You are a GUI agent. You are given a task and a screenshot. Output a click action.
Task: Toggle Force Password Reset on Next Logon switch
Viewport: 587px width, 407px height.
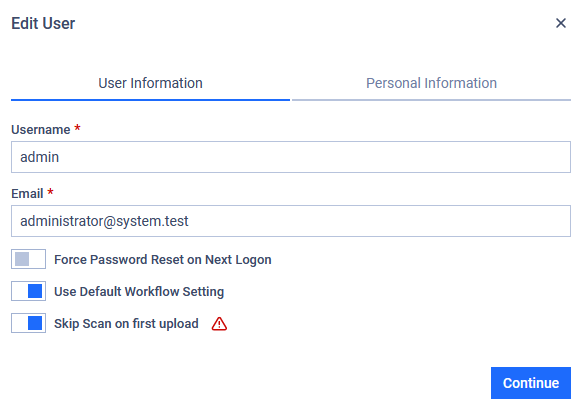(x=28, y=259)
